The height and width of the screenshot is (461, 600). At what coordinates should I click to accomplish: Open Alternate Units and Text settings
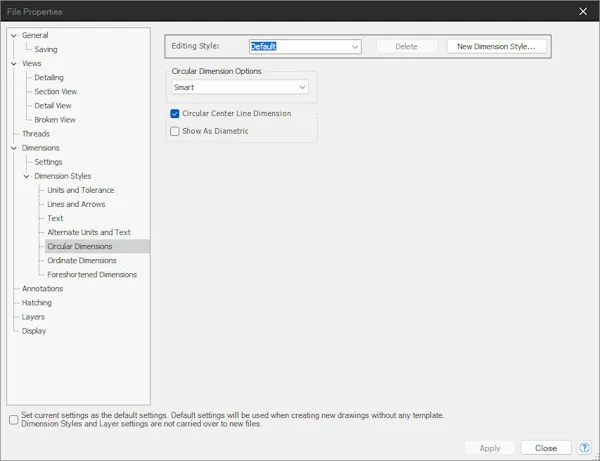[89, 233]
